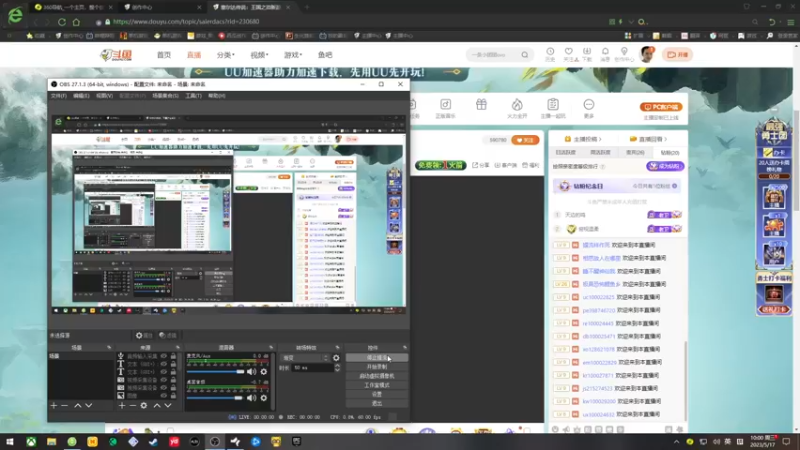
Task: Click the 火力全开 flame icon
Action: [517, 105]
